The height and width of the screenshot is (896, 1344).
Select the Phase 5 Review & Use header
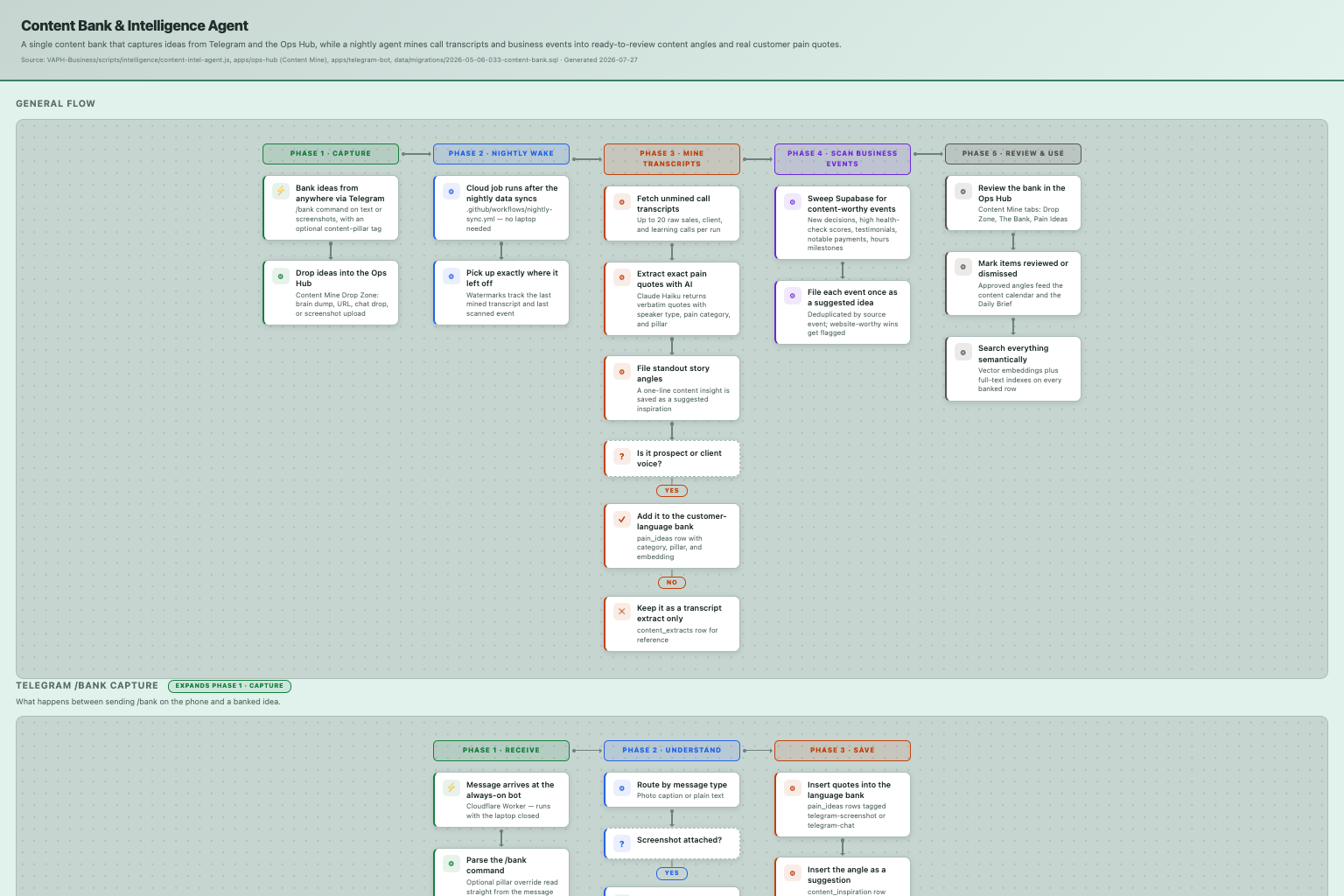coord(1013,154)
